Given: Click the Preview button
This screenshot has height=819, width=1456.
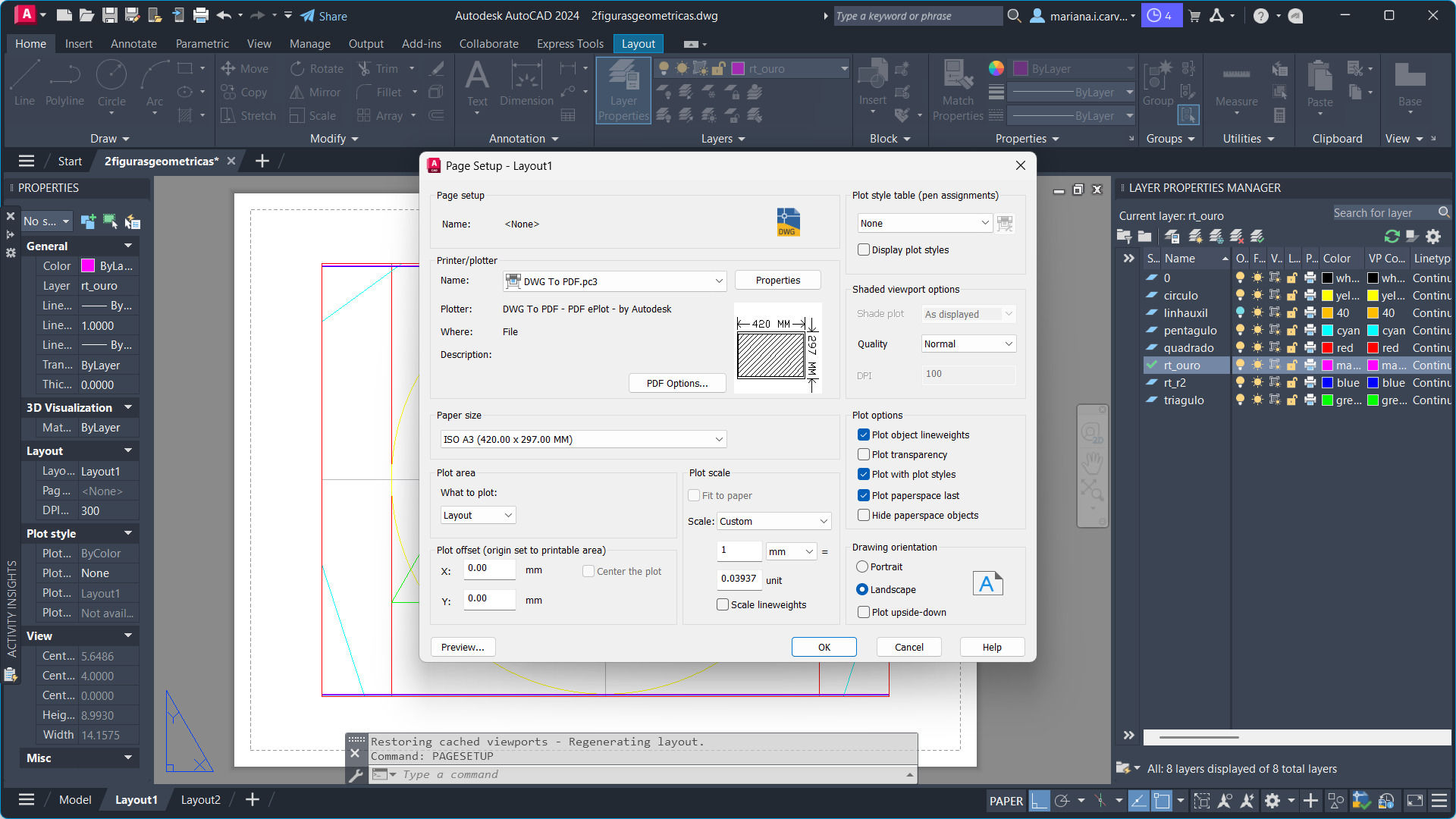Looking at the screenshot, I should coord(463,648).
